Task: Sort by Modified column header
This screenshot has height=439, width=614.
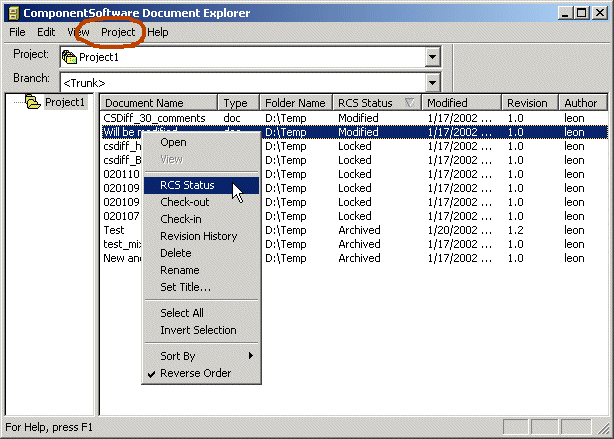Action: (x=462, y=103)
